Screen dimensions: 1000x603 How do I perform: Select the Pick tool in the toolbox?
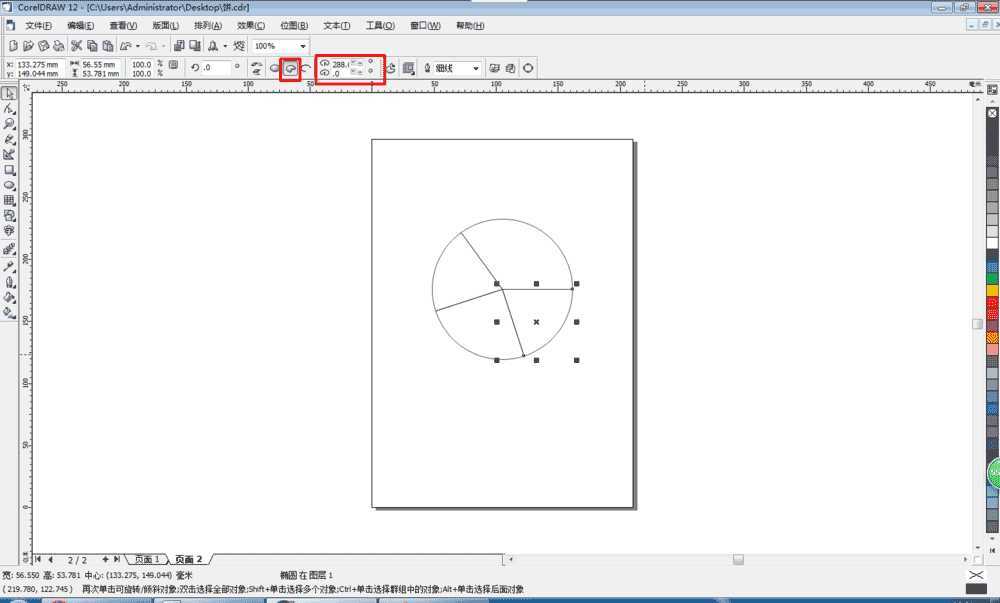coord(9,93)
